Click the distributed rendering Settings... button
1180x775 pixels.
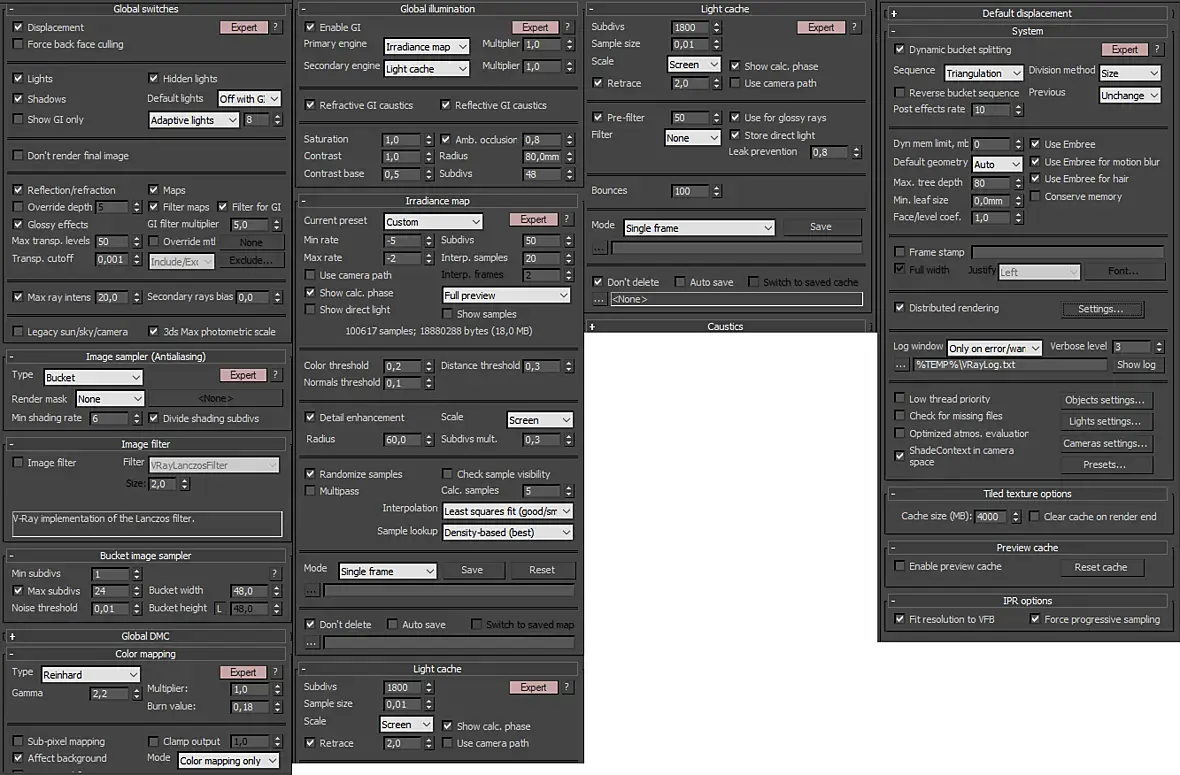pyautogui.click(x=1100, y=309)
